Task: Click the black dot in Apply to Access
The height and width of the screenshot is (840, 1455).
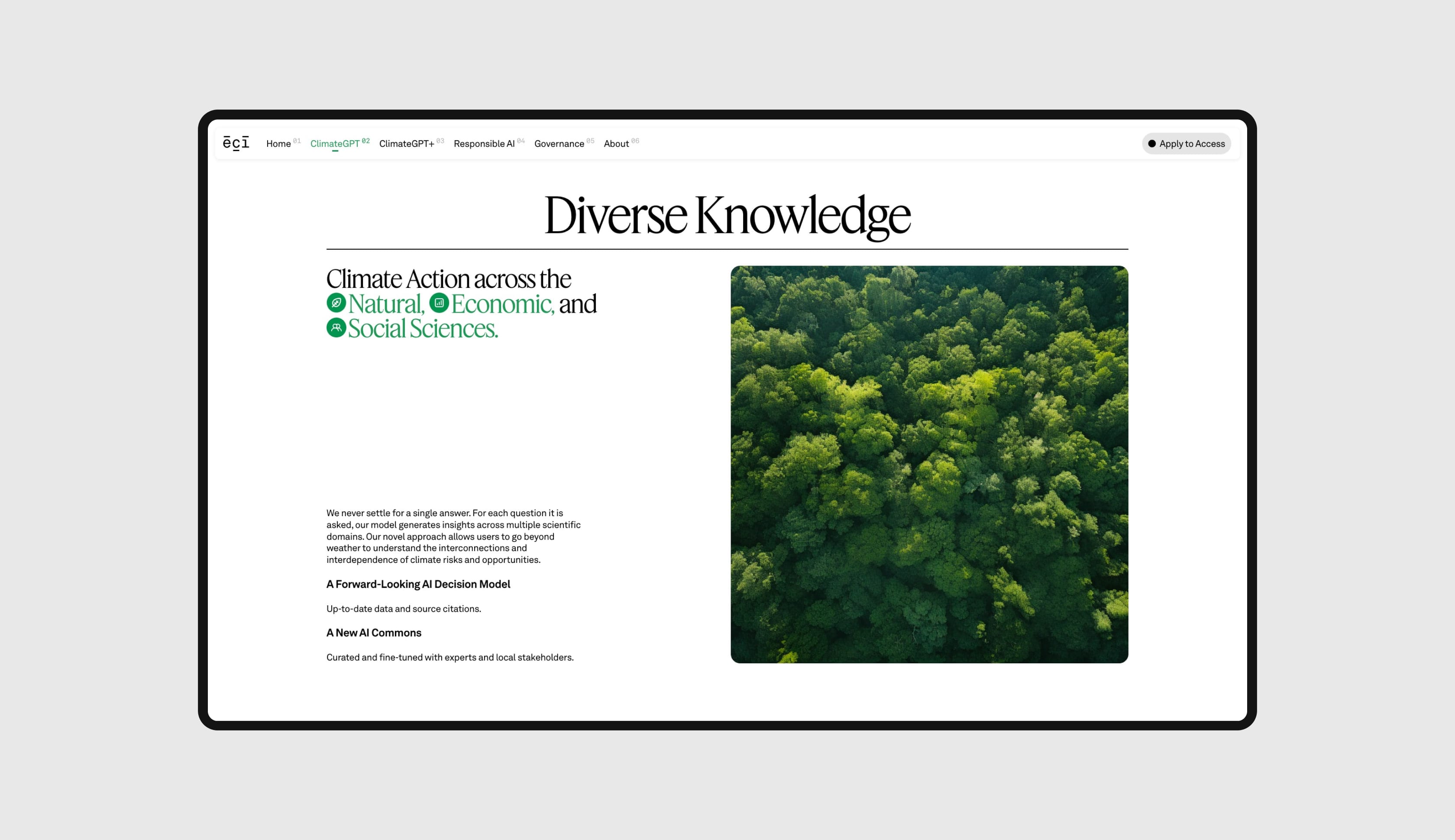Action: (x=1151, y=144)
